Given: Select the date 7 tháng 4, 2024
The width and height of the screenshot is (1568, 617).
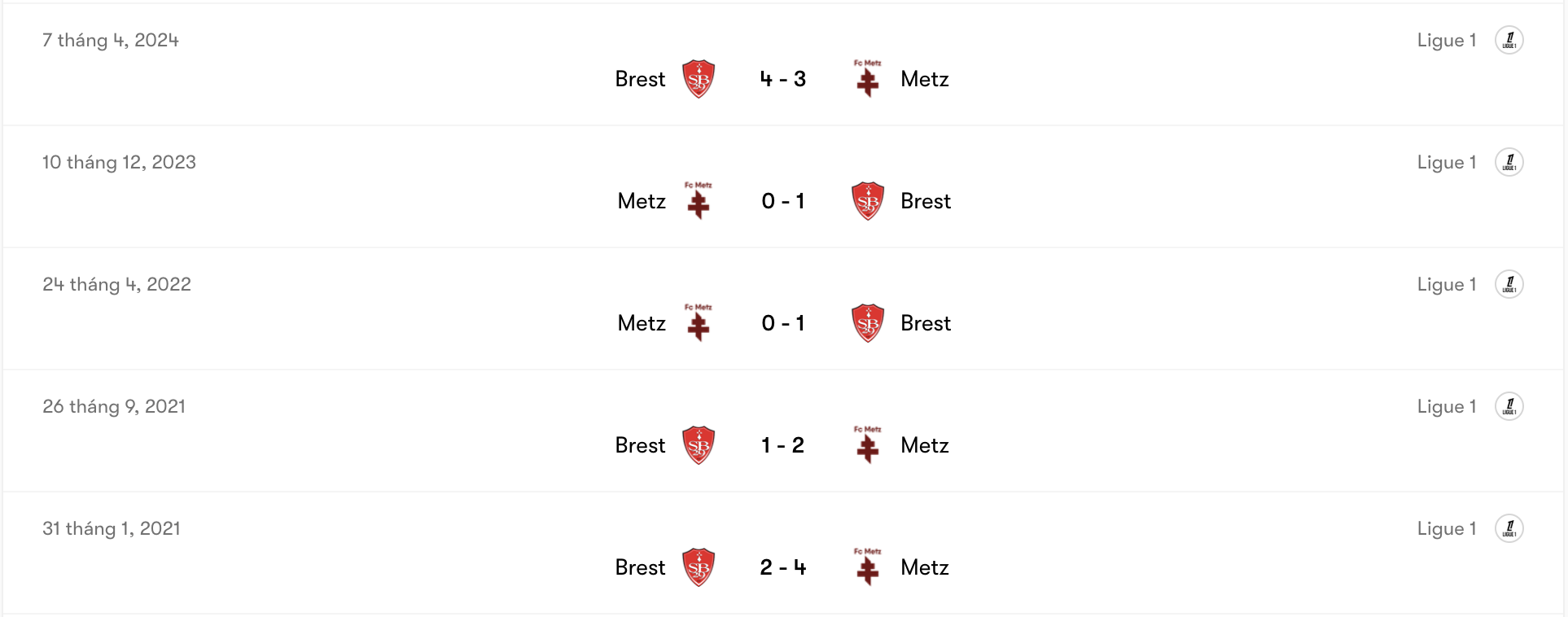Looking at the screenshot, I should click(x=111, y=39).
